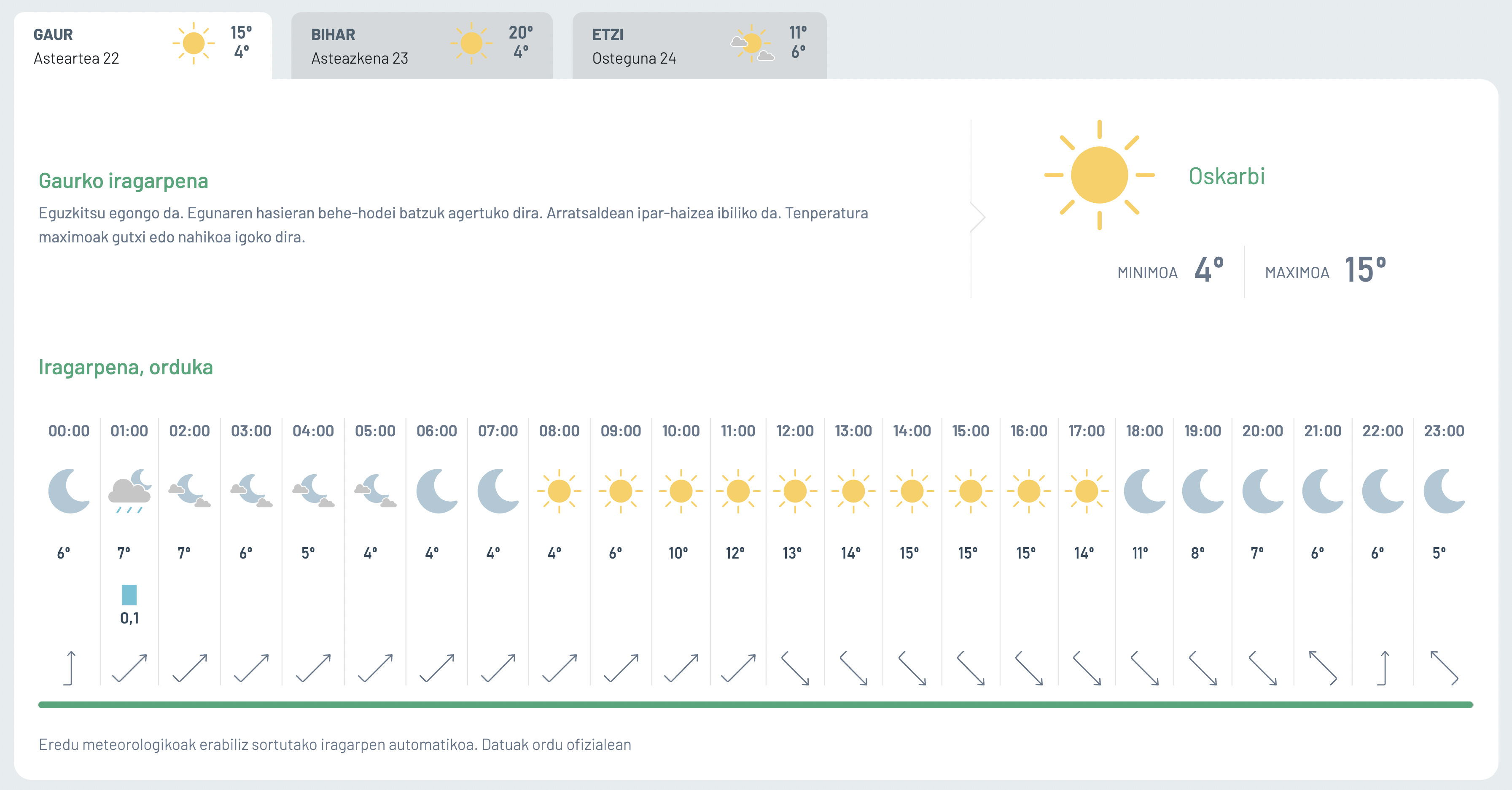Image resolution: width=1512 pixels, height=790 pixels.
Task: Click the moon icon at 00:00
Action: 69,491
